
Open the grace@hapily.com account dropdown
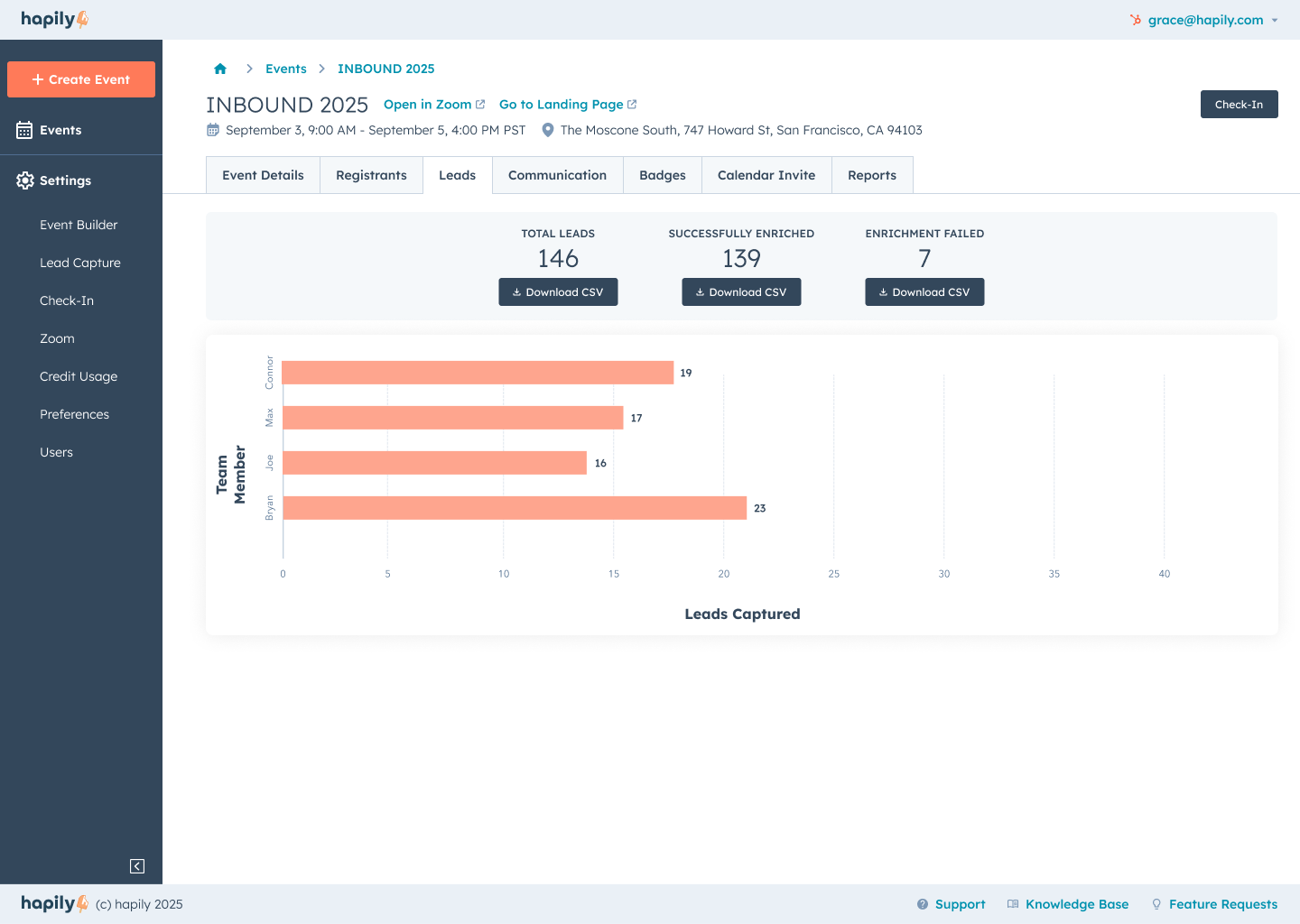[1205, 20]
